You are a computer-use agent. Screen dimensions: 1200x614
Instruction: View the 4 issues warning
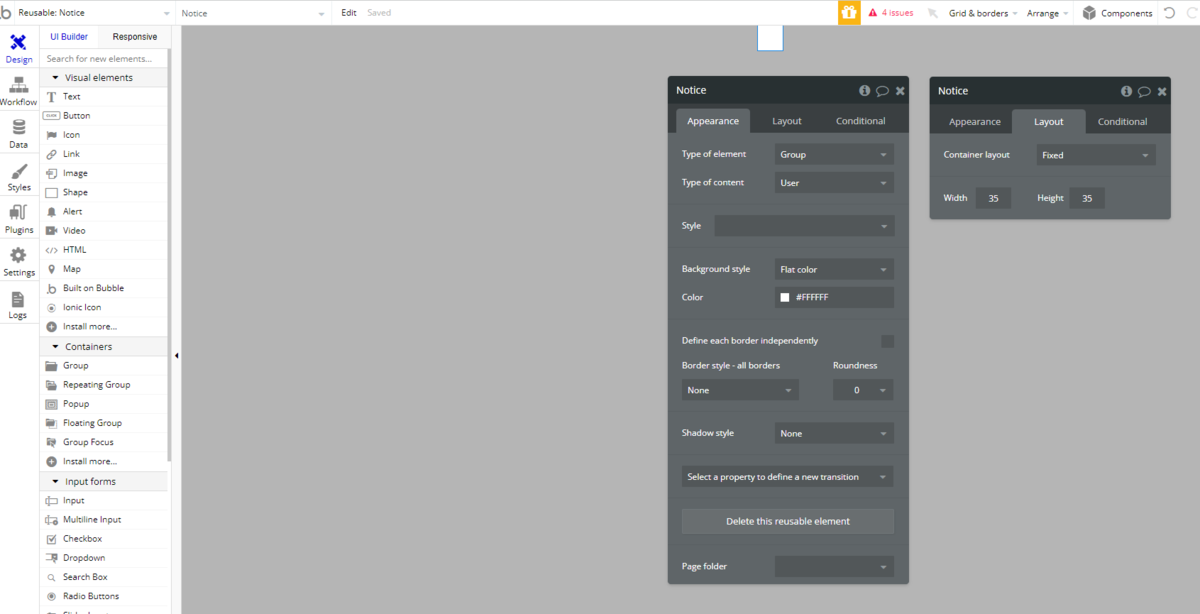pos(890,13)
